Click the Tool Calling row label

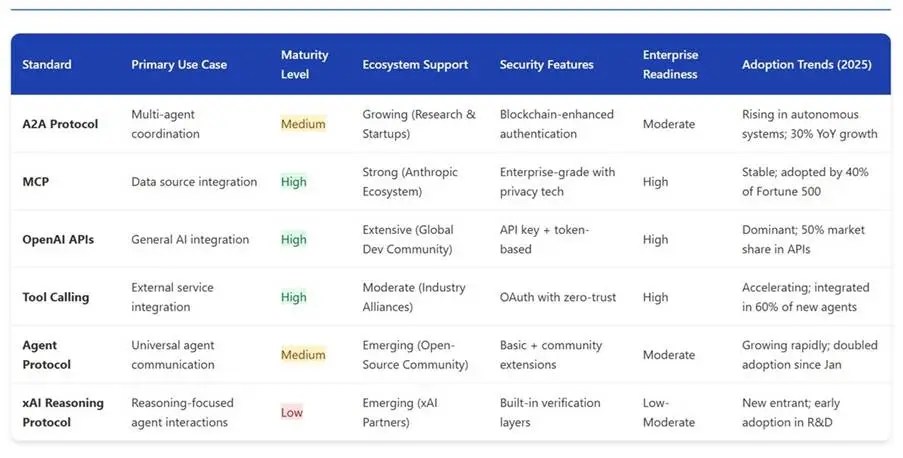(56, 297)
